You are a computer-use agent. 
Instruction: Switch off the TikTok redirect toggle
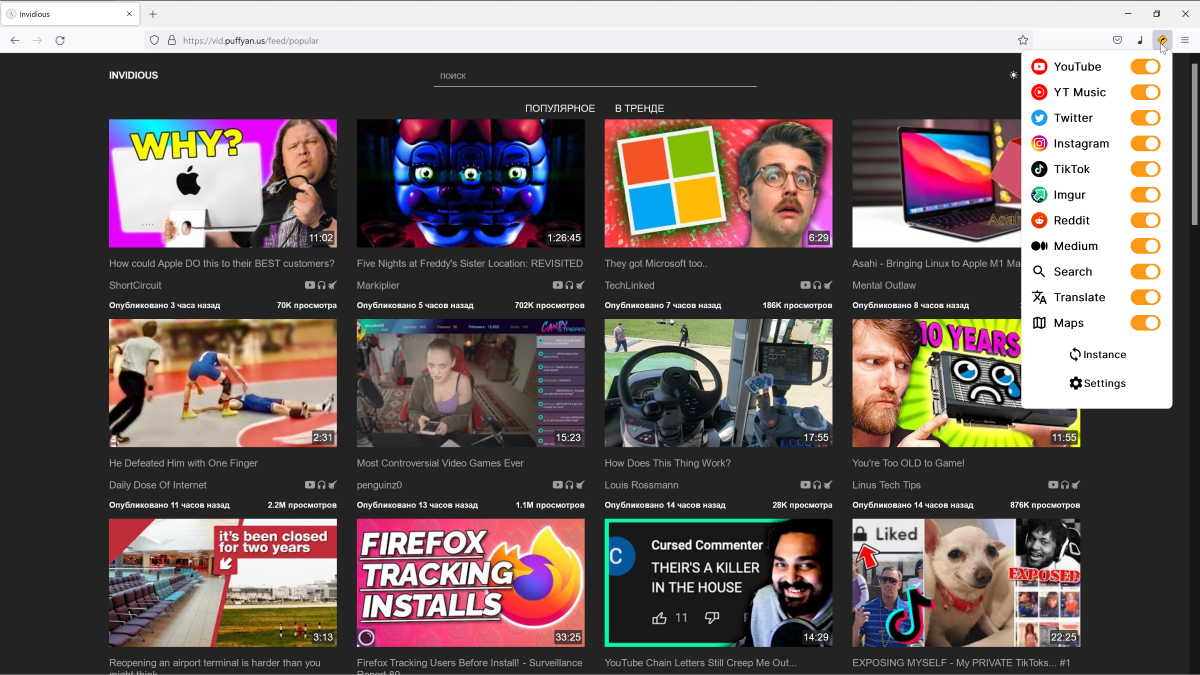[1146, 169]
